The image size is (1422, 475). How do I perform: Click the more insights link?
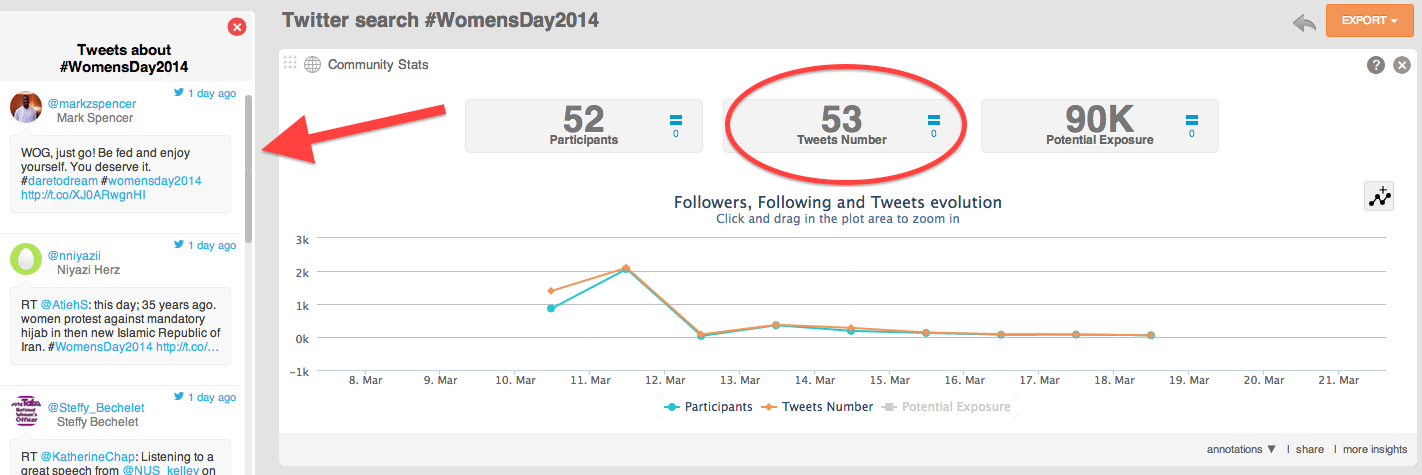click(1374, 450)
